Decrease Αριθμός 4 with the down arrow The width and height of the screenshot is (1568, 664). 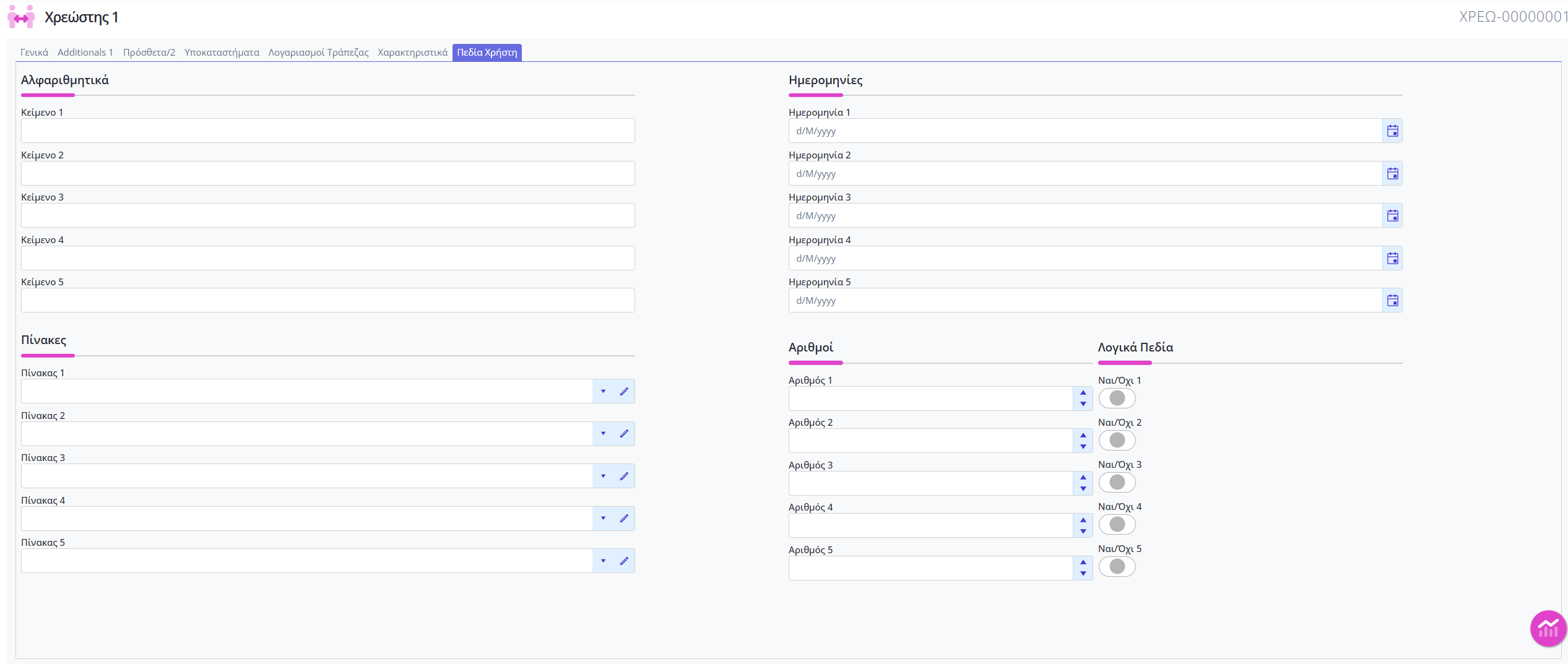(x=1083, y=531)
